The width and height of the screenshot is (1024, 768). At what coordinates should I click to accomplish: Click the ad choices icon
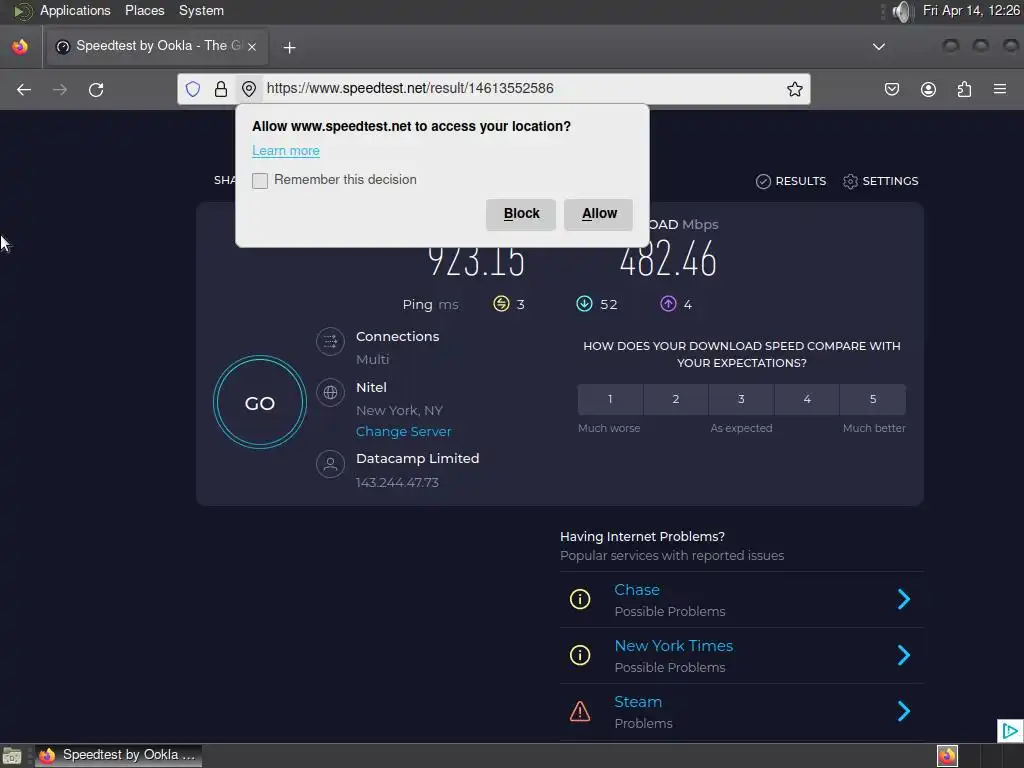coord(1010,730)
